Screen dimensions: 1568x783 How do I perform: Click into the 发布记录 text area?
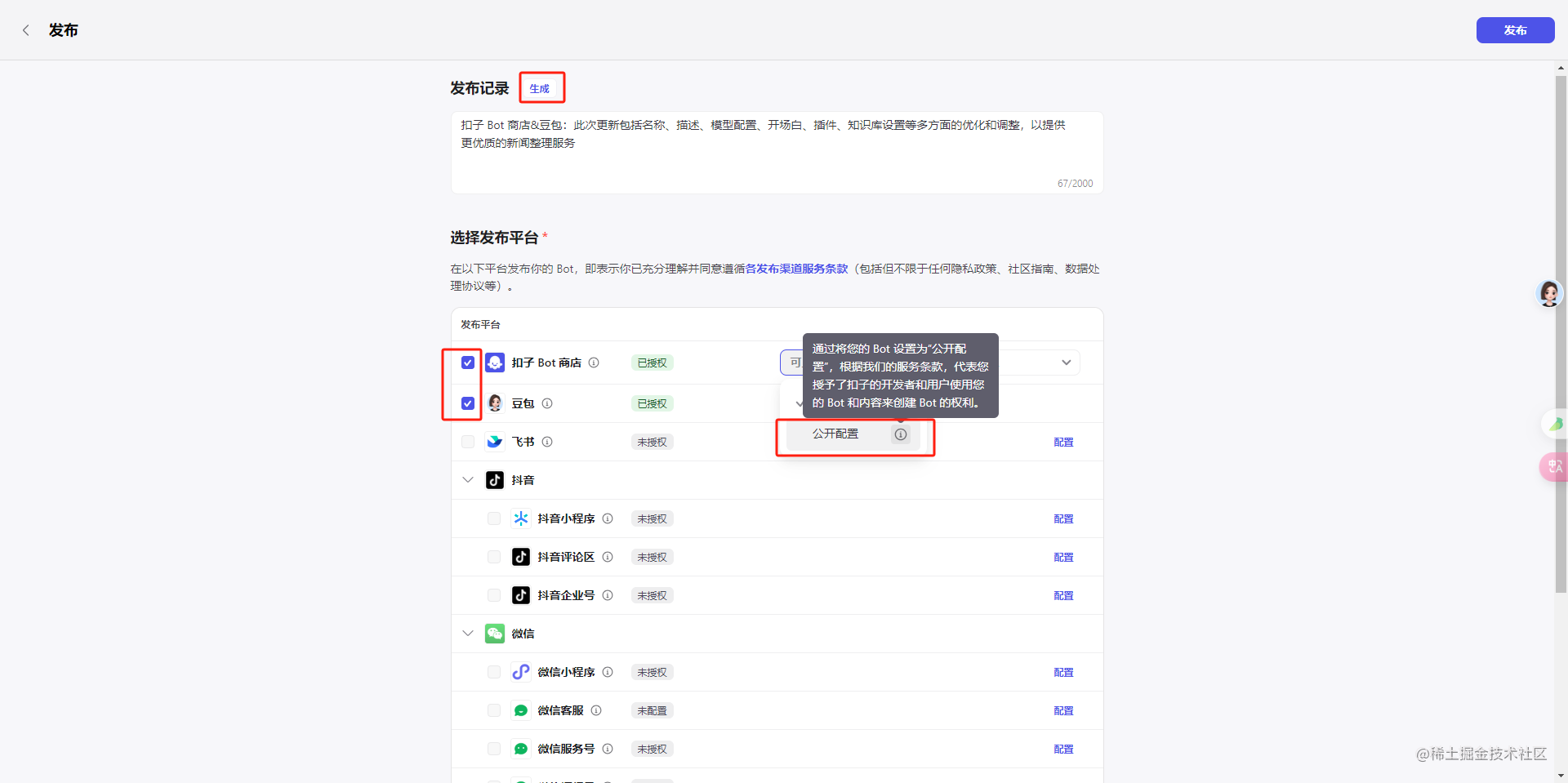pos(777,153)
